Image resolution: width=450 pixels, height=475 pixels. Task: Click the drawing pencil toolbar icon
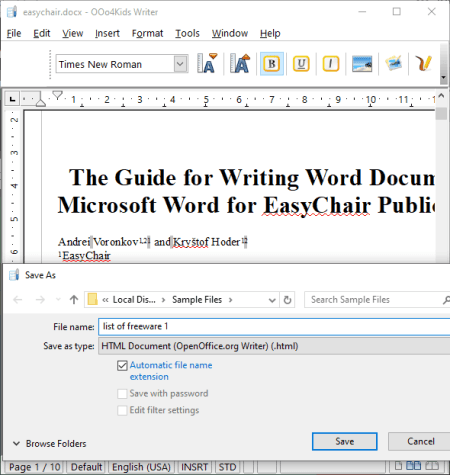coord(423,63)
